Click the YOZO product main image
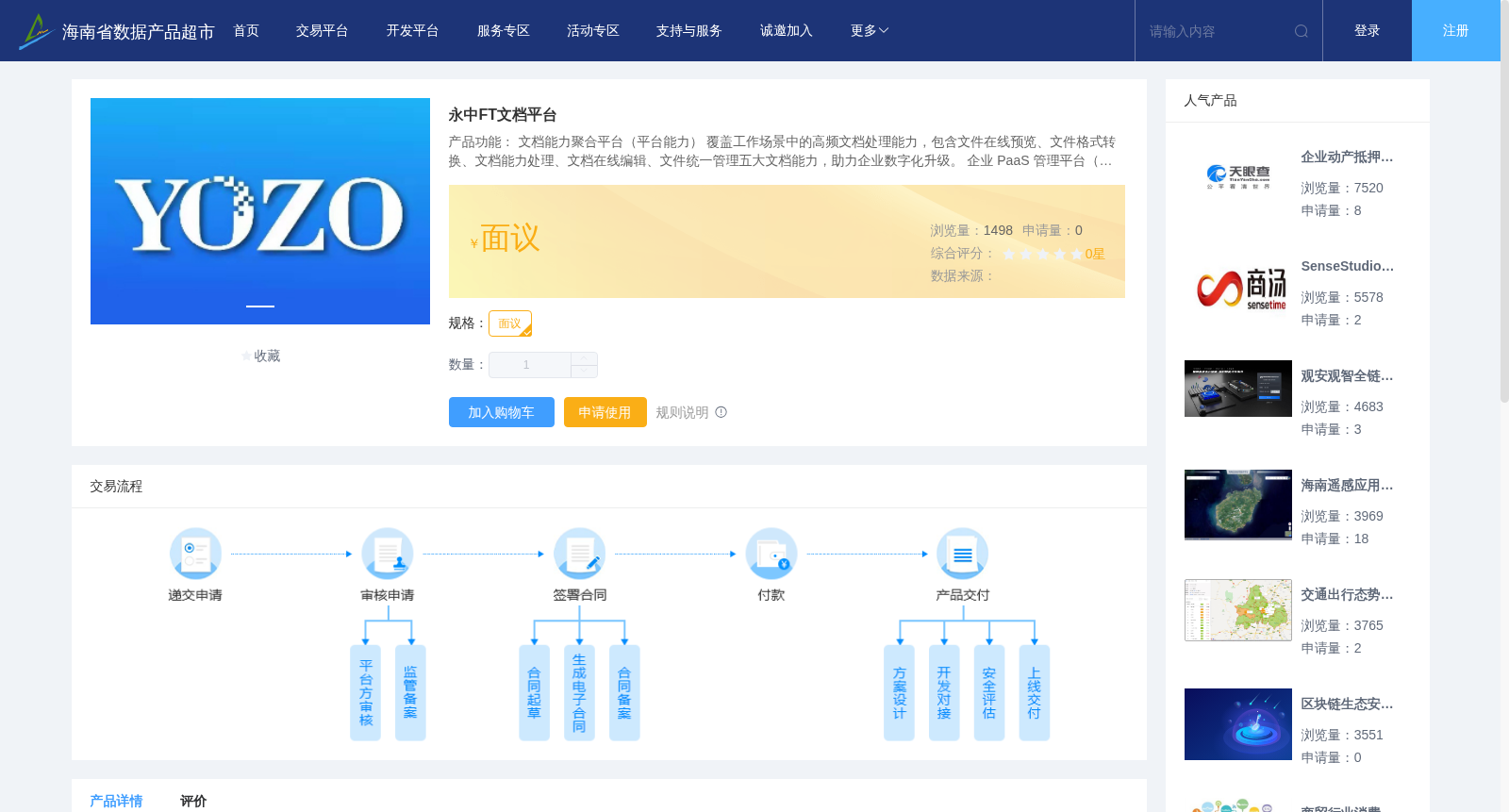This screenshot has height=812, width=1509. click(260, 211)
